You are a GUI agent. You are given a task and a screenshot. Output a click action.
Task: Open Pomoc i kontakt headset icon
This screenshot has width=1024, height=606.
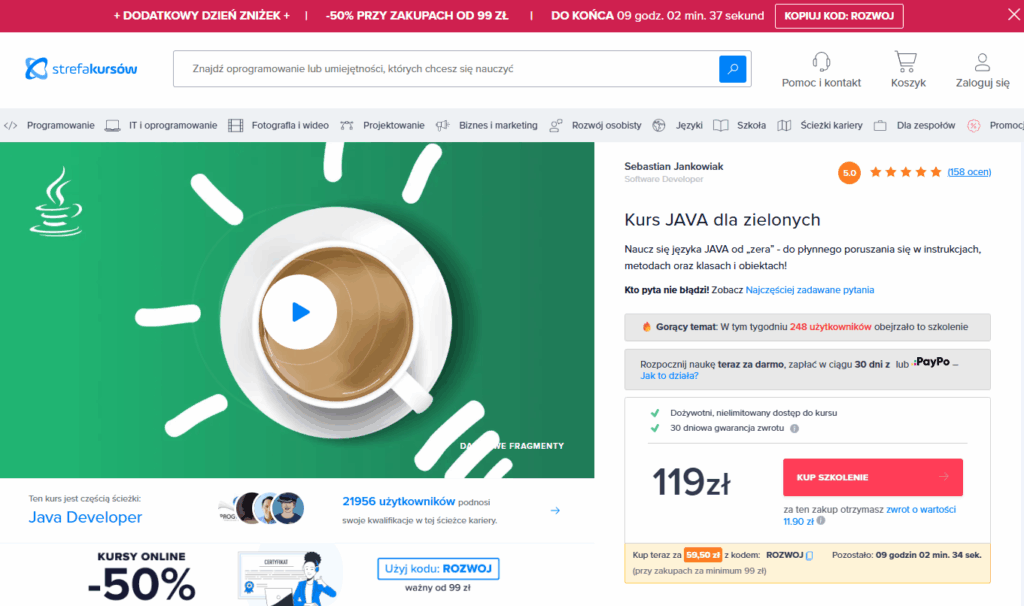pyautogui.click(x=821, y=62)
